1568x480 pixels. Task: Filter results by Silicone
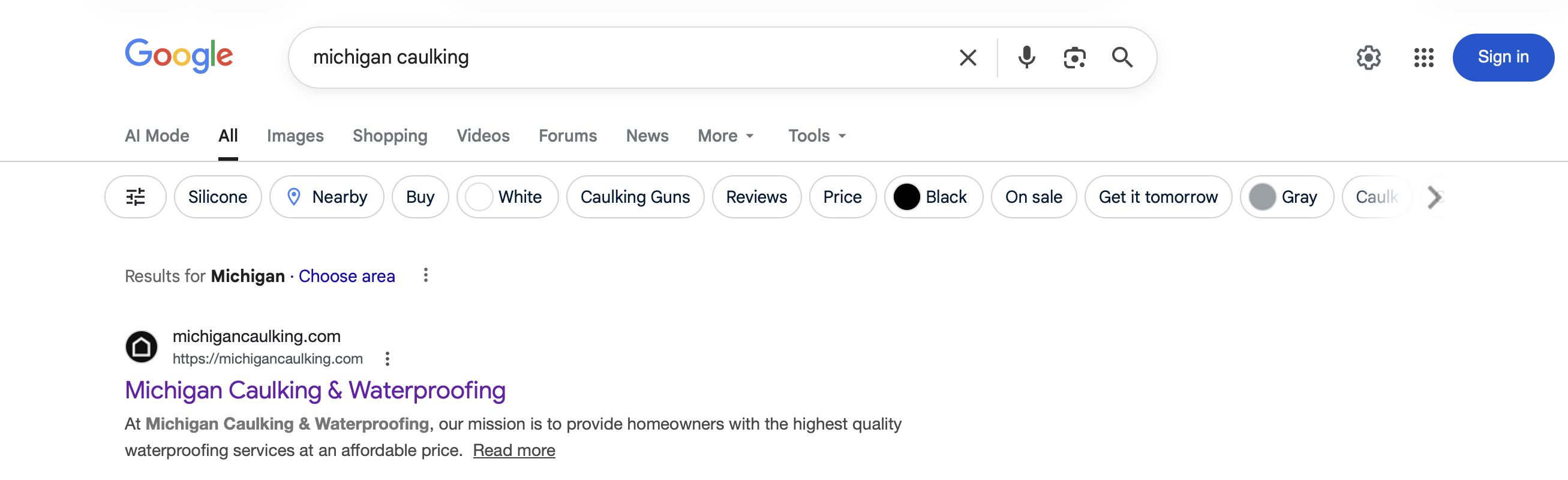pyautogui.click(x=217, y=197)
